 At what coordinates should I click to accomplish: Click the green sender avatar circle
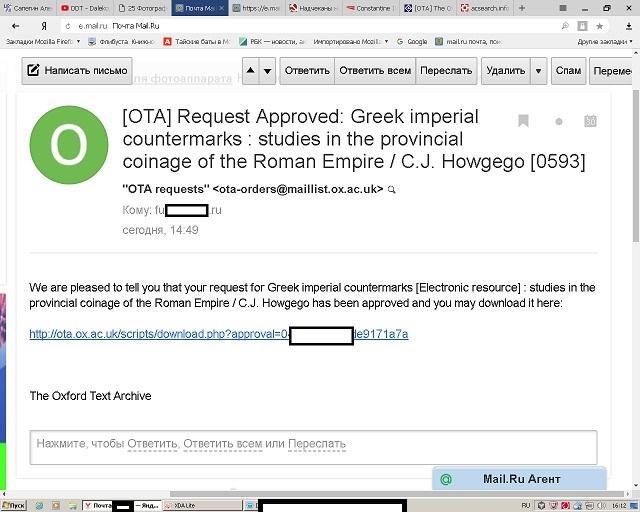69,146
